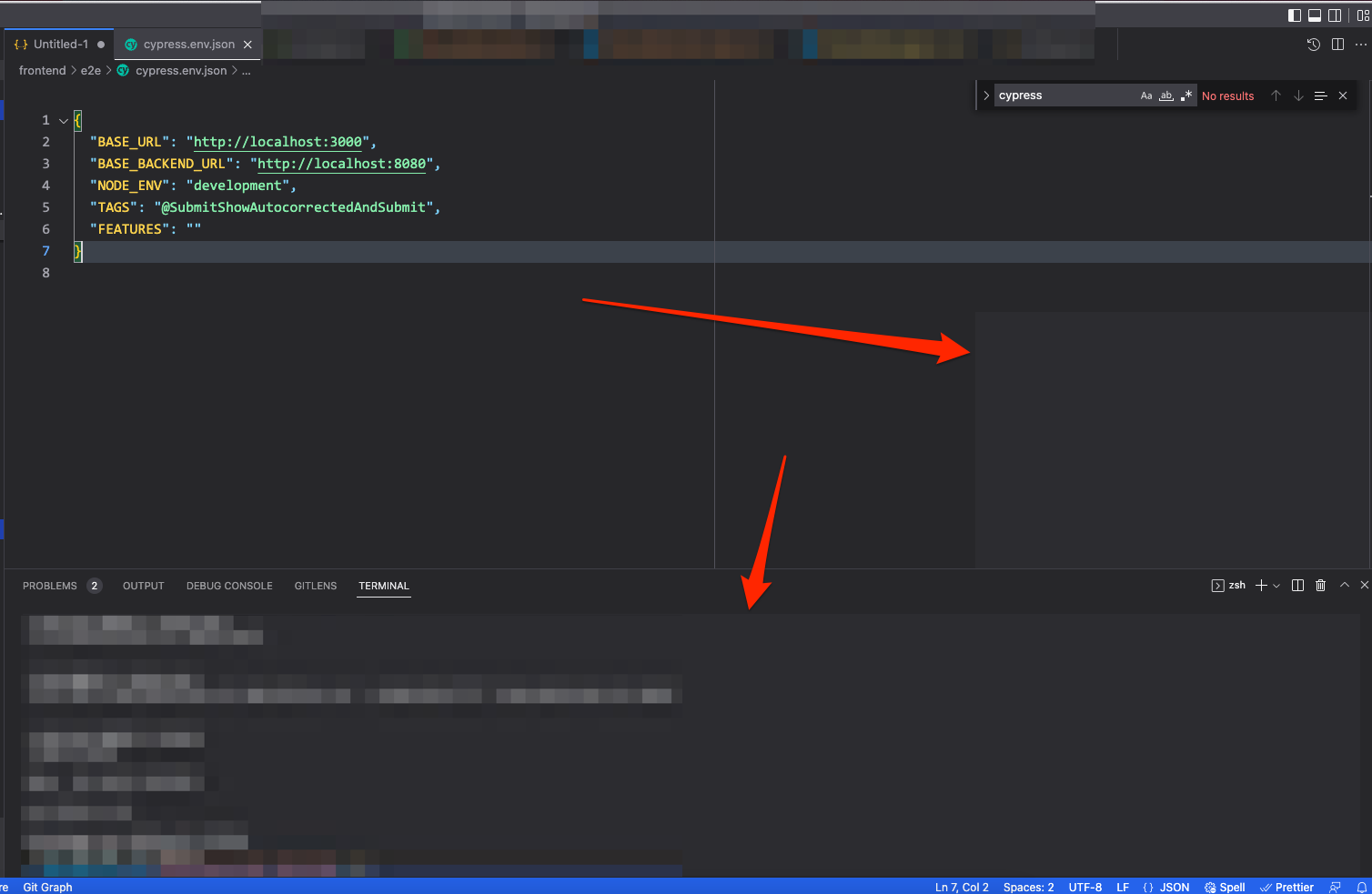The width and height of the screenshot is (1372, 894).
Task: Expand the search widget to show replace
Action: point(985,95)
